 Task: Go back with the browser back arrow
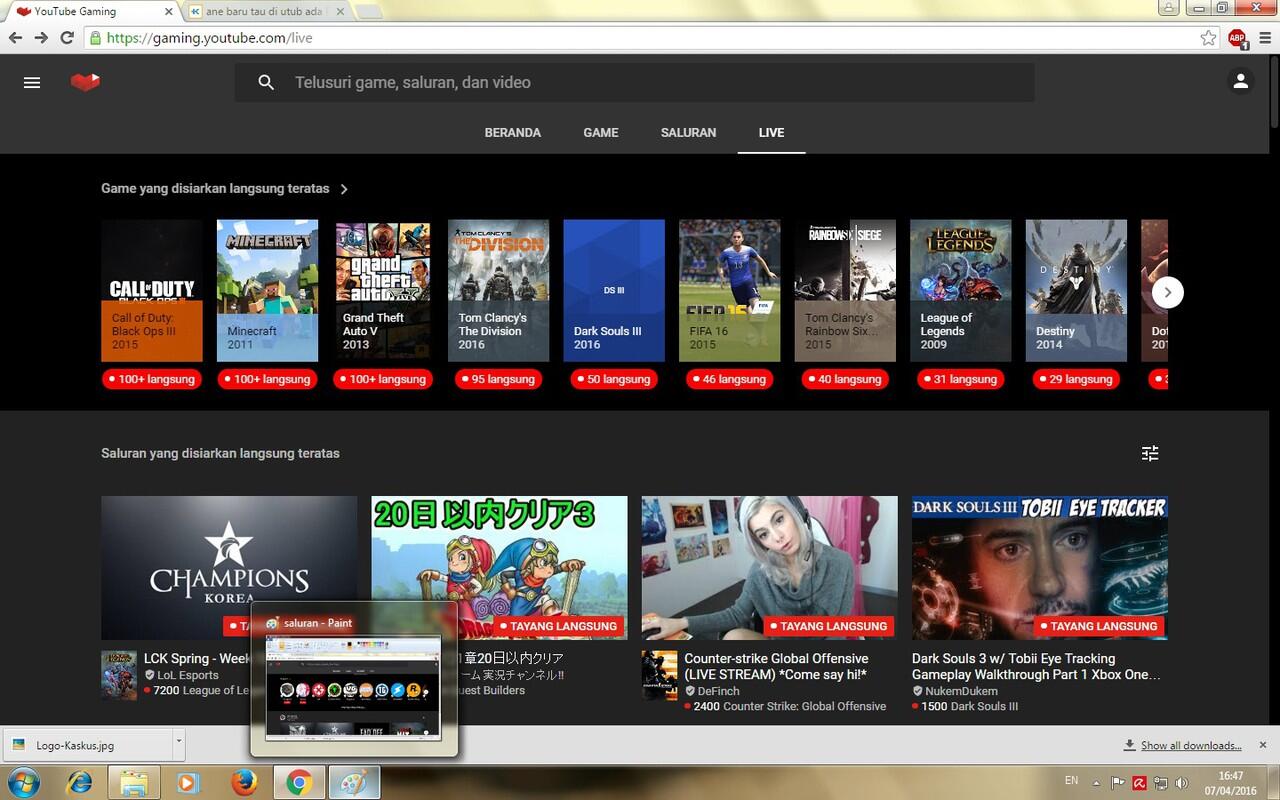point(15,38)
